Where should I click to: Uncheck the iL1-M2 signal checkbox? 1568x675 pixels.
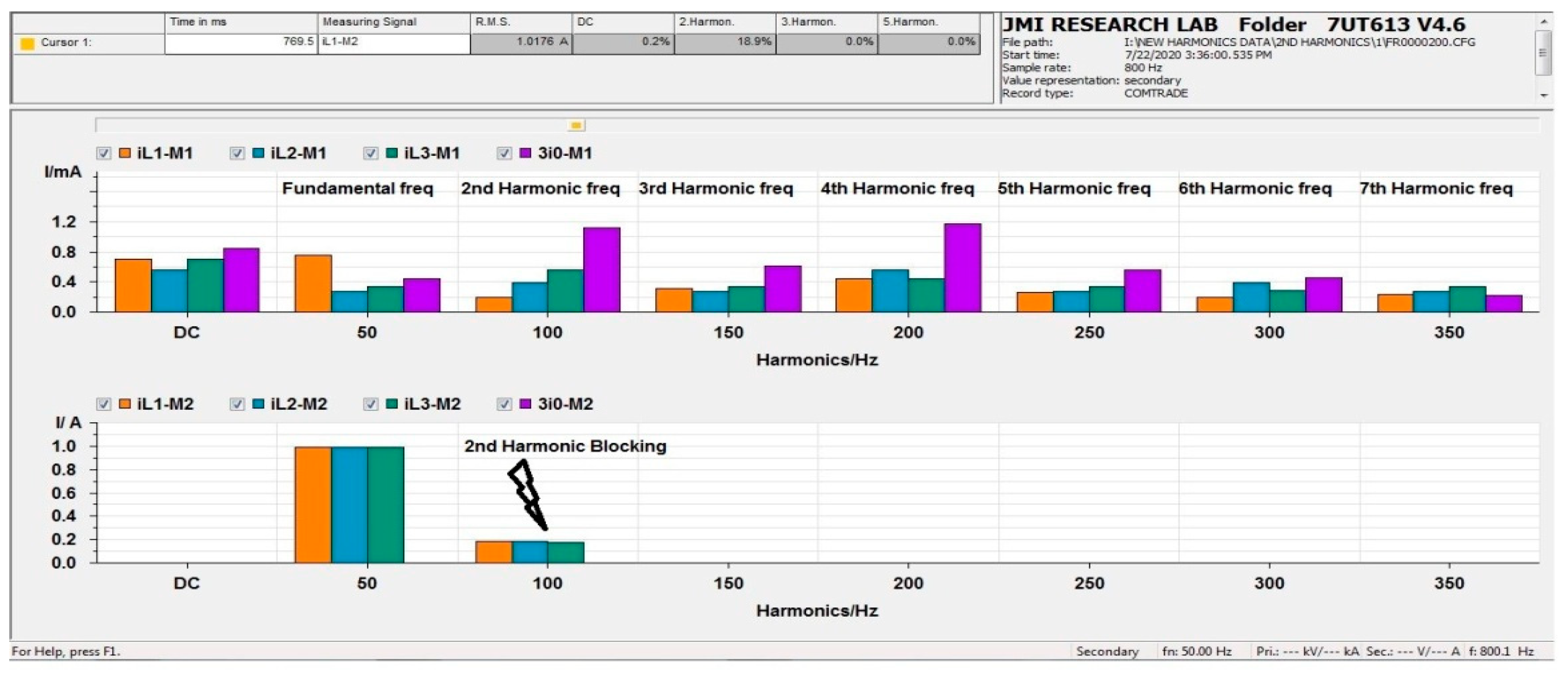coord(104,404)
